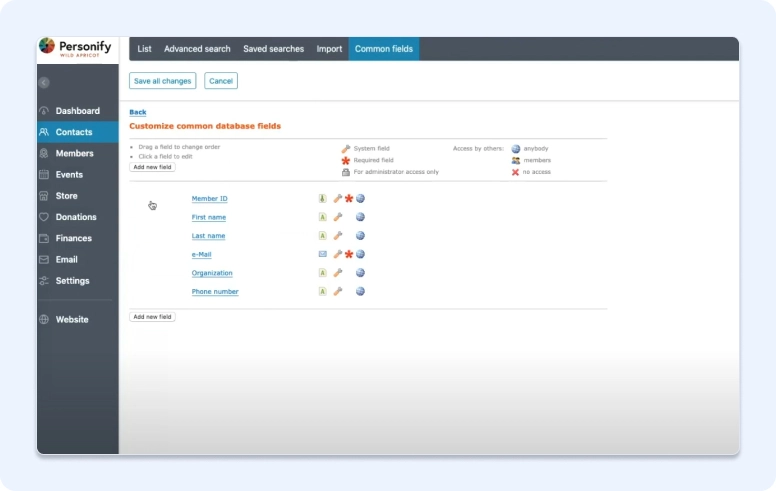
Task: Click the First name text type icon
Action: 323,217
